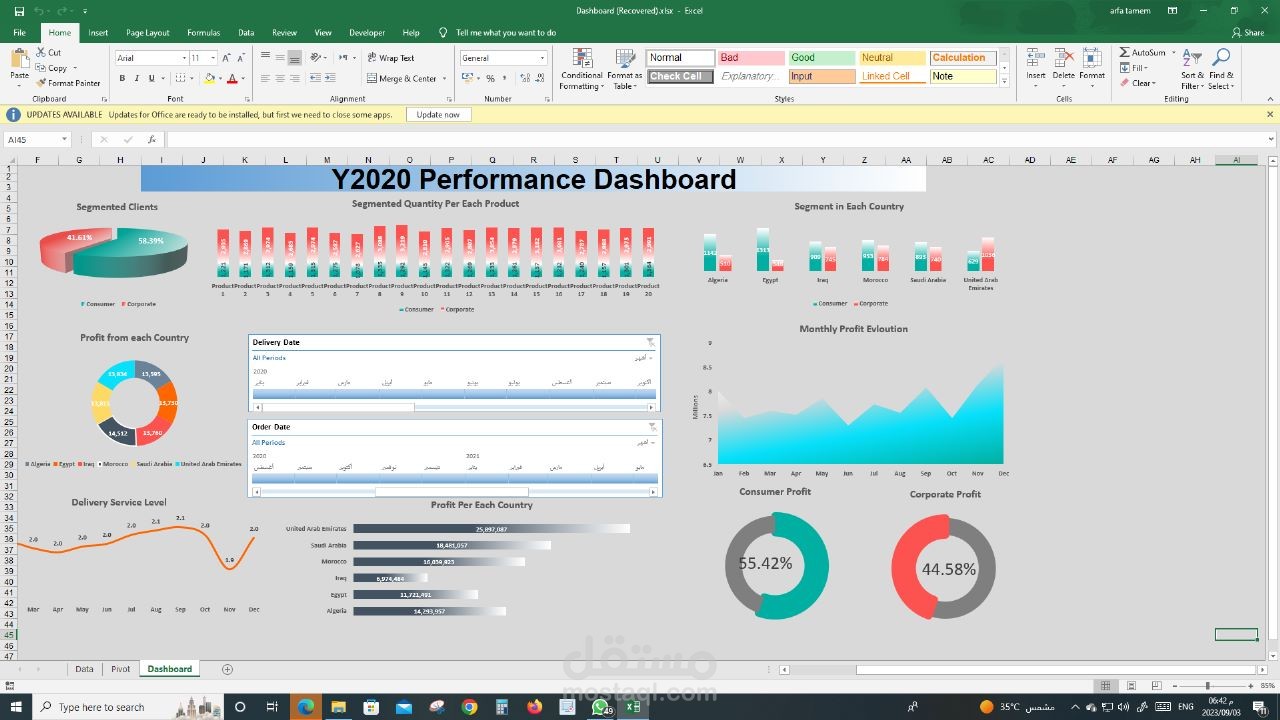Open the Clear dropdown in Editing group
Image resolution: width=1280 pixels, height=720 pixels.
point(1138,83)
